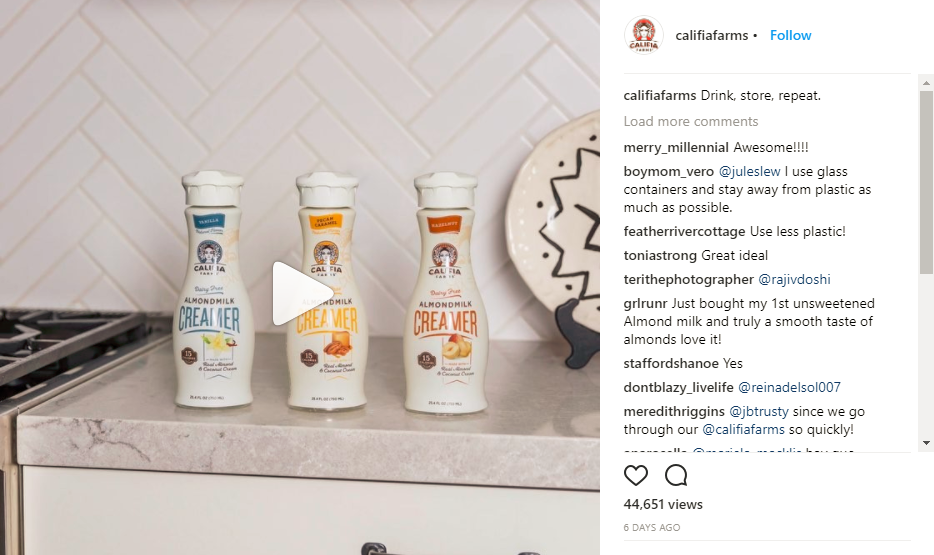Load more comments
934x555 pixels.
(690, 121)
